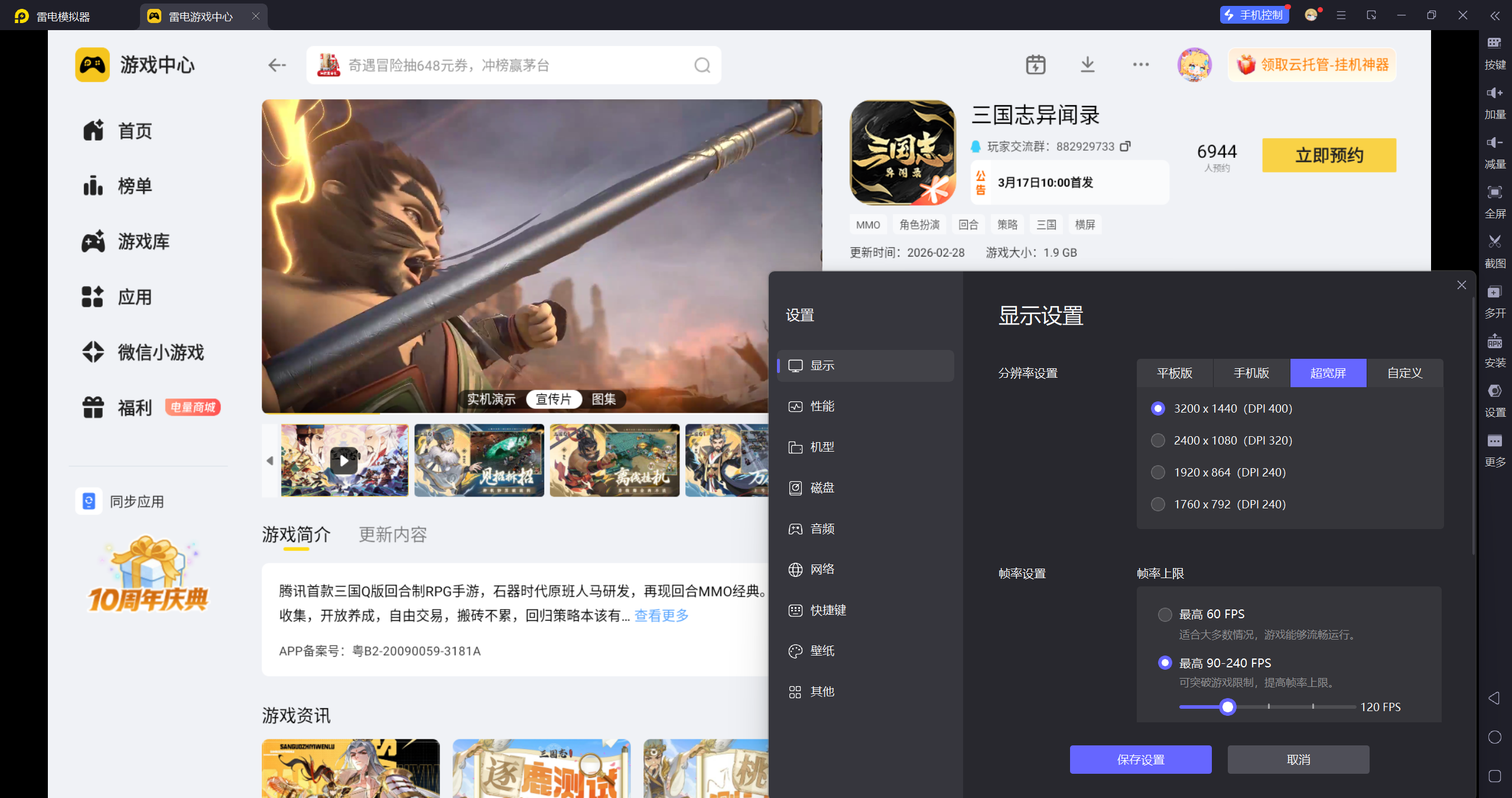Copy the player group number icon

(x=1126, y=146)
